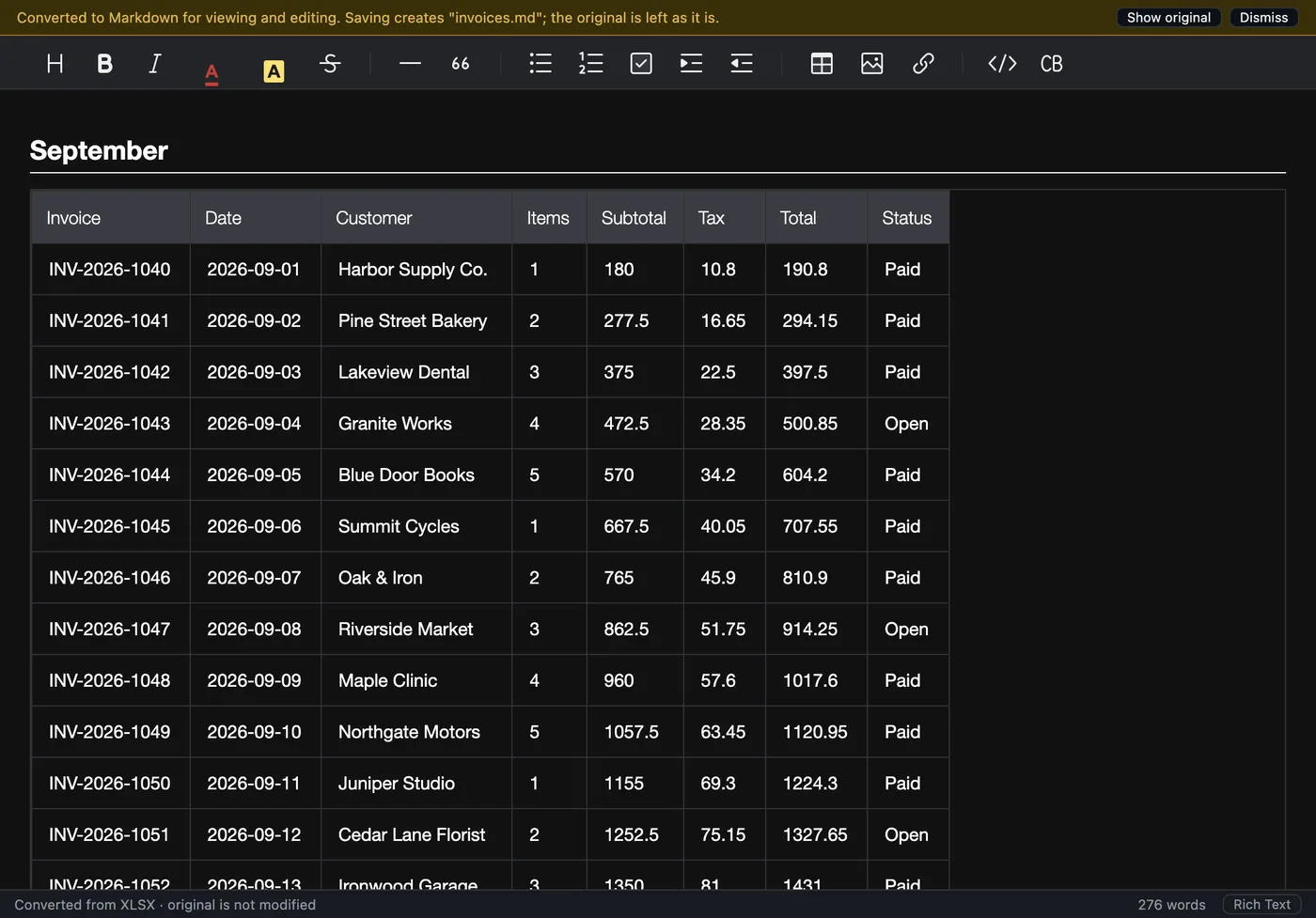Click date cell 2026-09-04
The height and width of the screenshot is (918, 1316).
255,424
